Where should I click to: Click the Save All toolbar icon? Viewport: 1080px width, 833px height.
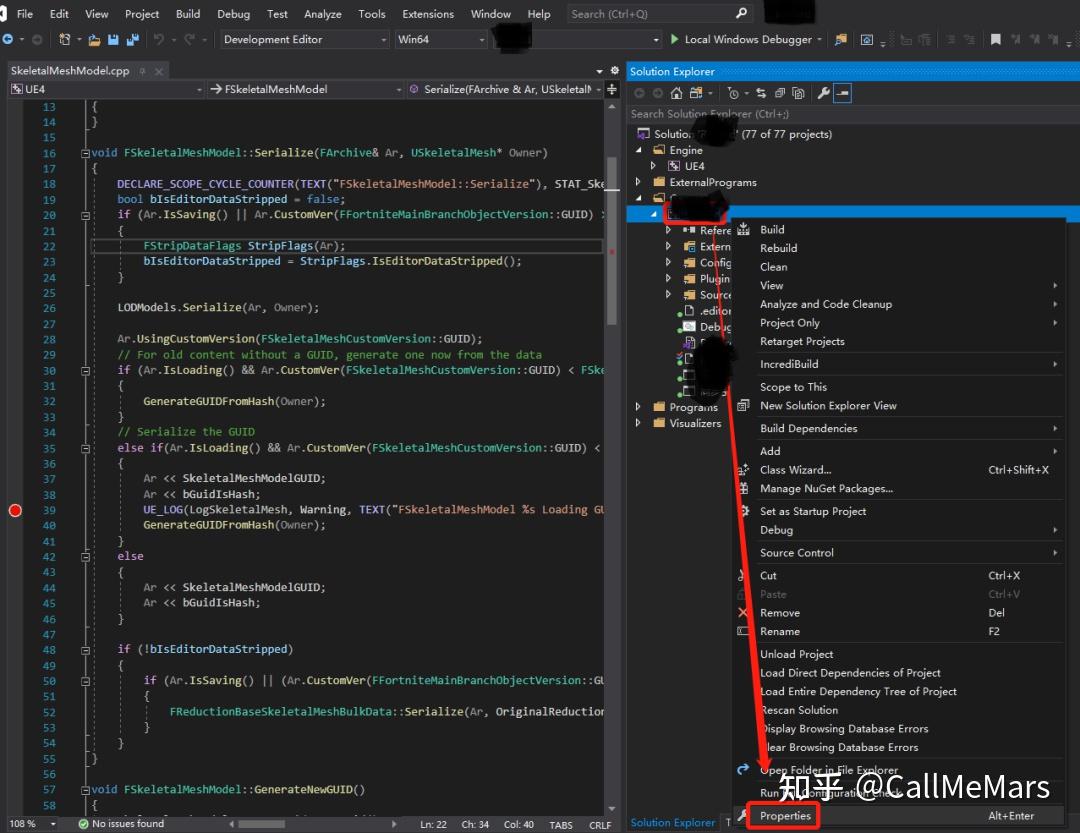point(132,40)
